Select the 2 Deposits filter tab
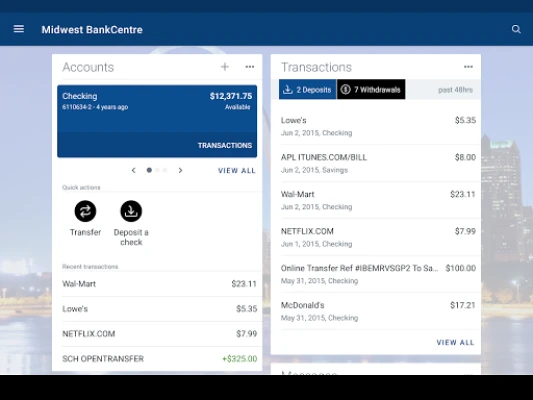 coord(307,90)
